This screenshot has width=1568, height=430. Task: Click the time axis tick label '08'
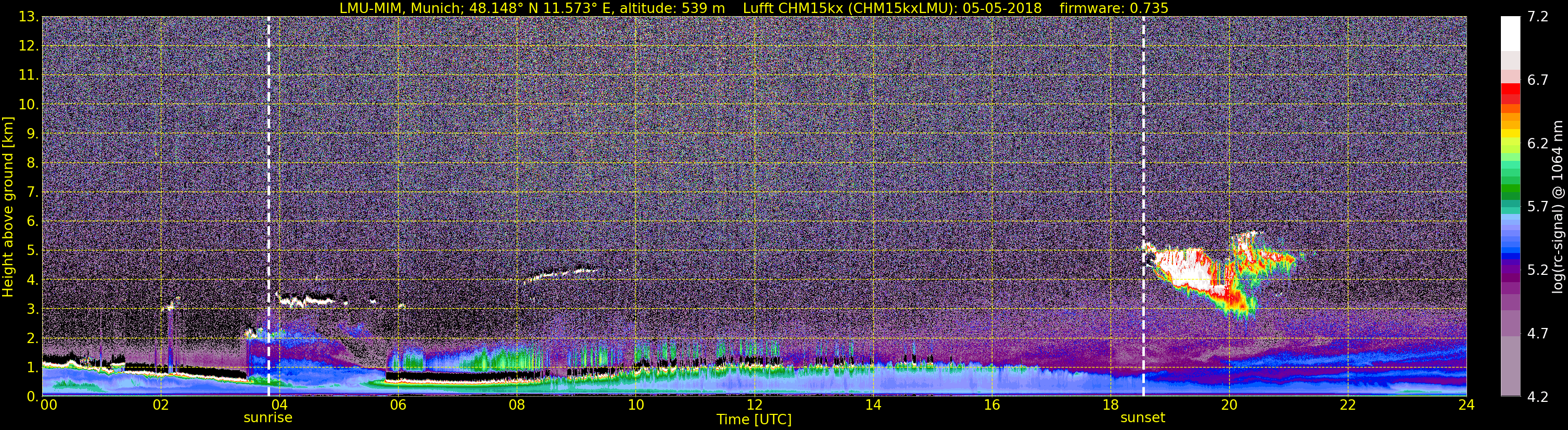tap(516, 405)
